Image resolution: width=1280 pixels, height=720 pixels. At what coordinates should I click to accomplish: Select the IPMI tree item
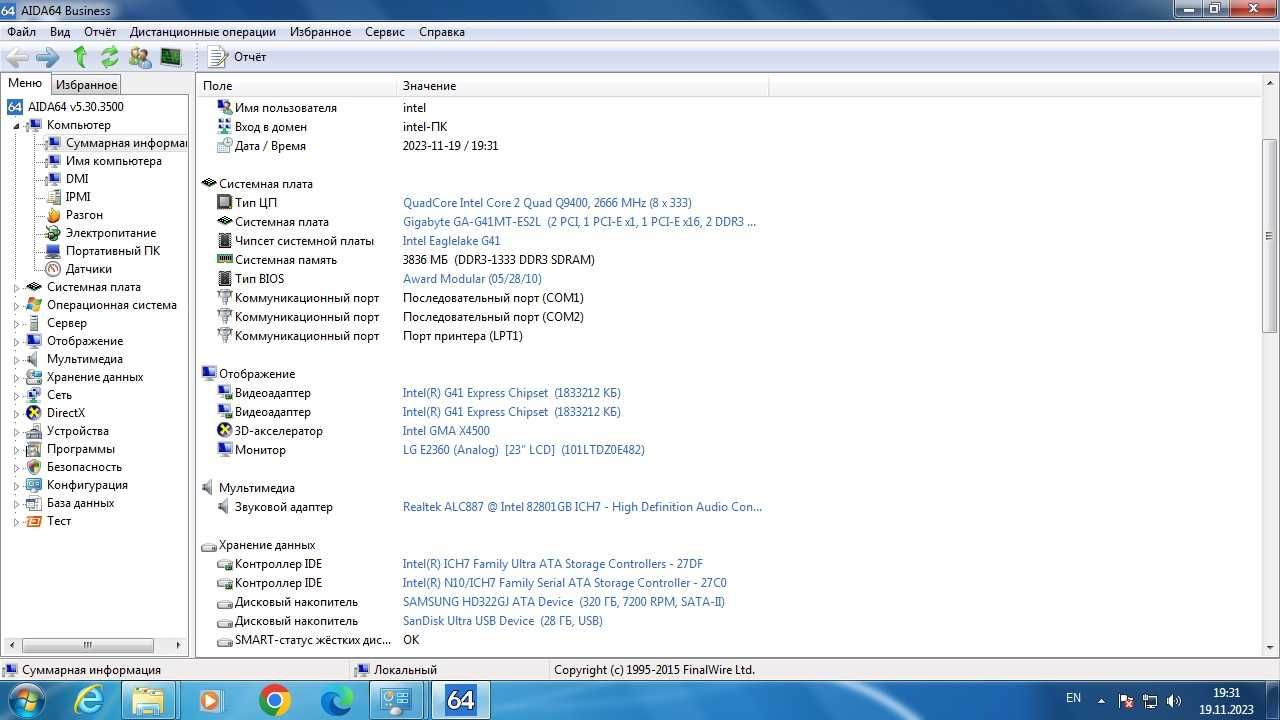pyautogui.click(x=78, y=197)
